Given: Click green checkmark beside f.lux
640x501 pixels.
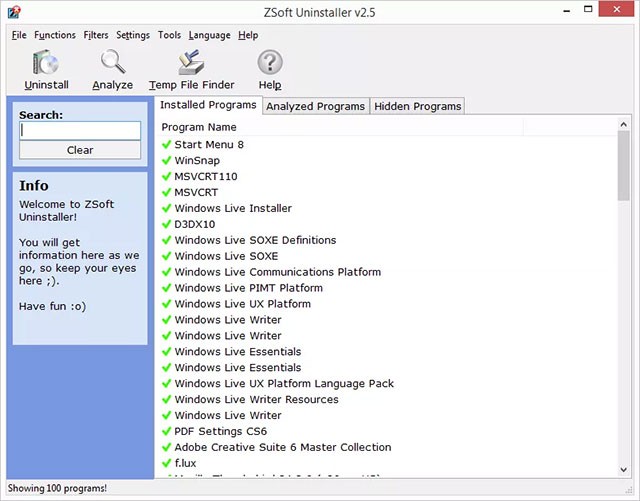Looking at the screenshot, I should click(x=166, y=463).
